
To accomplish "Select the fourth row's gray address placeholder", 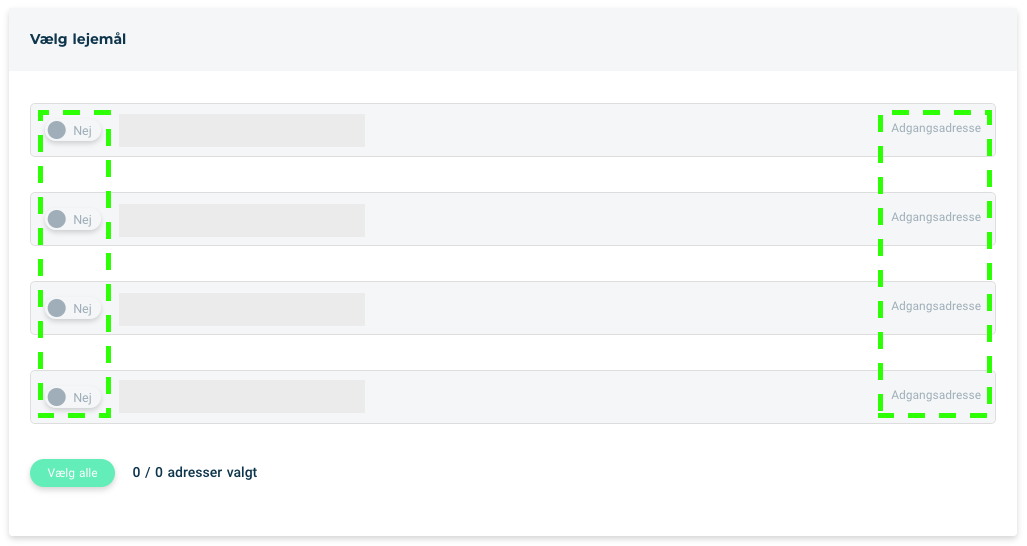I will pos(242,397).
